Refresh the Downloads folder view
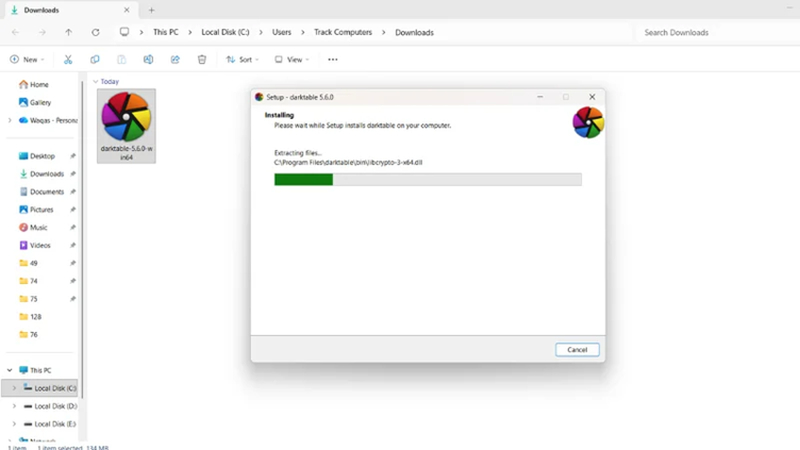 tap(95, 32)
